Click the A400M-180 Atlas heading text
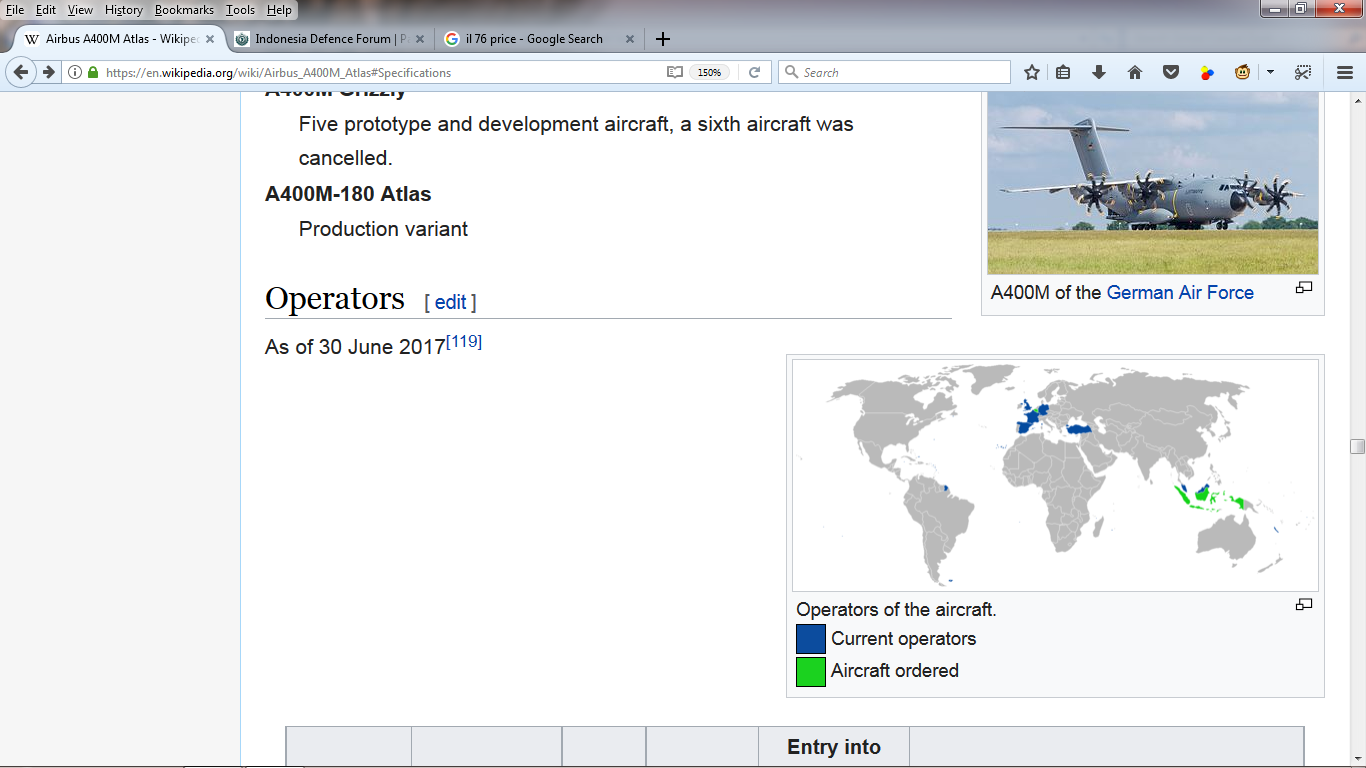 coord(348,193)
